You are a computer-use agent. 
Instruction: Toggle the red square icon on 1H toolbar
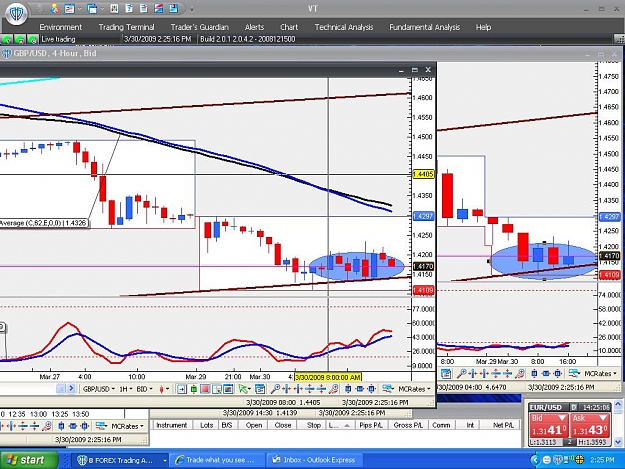click(x=205, y=389)
